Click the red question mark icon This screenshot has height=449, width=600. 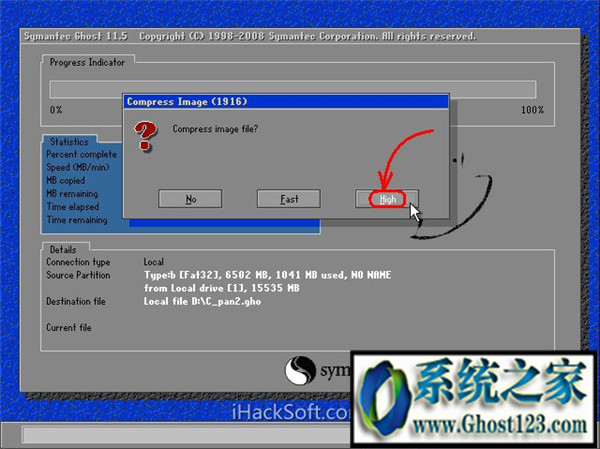point(145,136)
